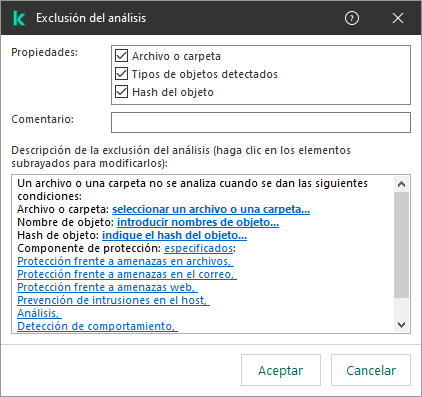Viewport: 422px width, 397px height.
Task: Dismiss dialog with Cancelar button
Action: click(x=371, y=370)
